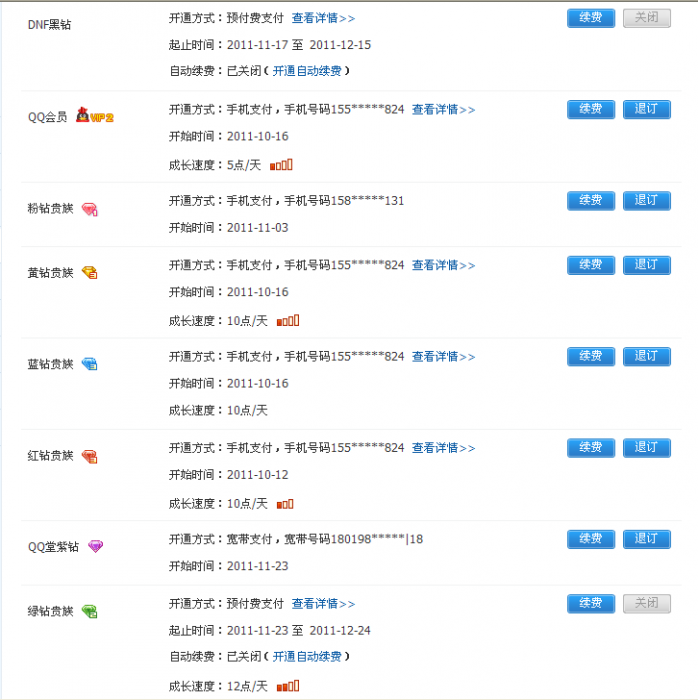Unsubscribe QQ会员 with 退订 button

click(647, 109)
